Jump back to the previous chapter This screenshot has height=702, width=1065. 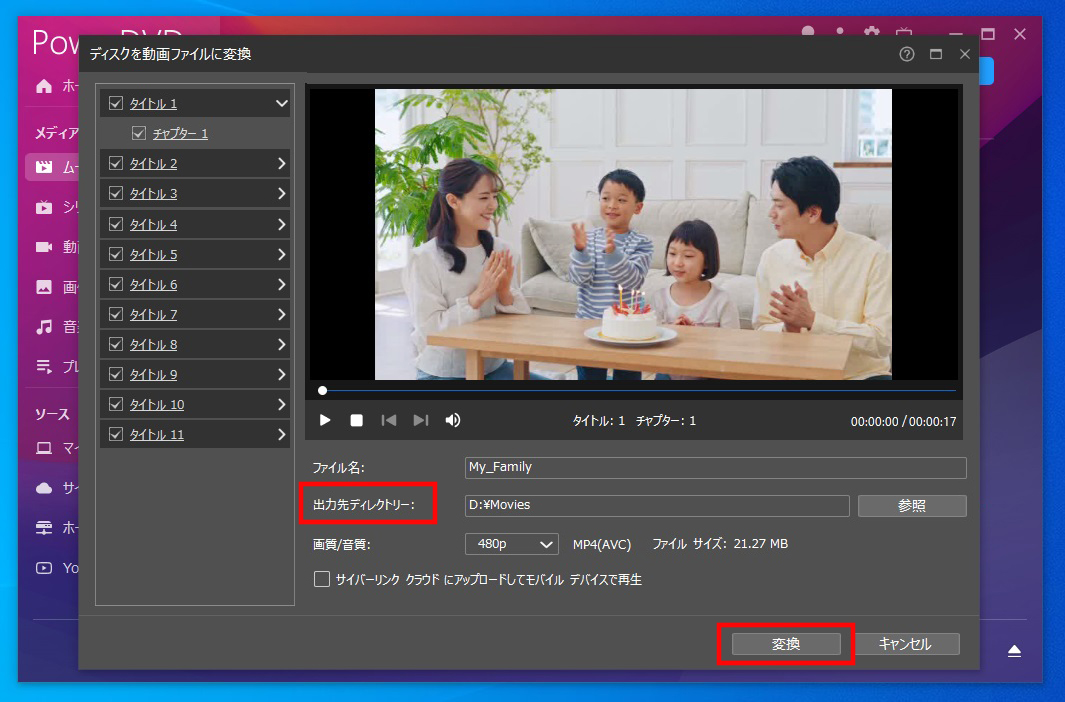[388, 420]
